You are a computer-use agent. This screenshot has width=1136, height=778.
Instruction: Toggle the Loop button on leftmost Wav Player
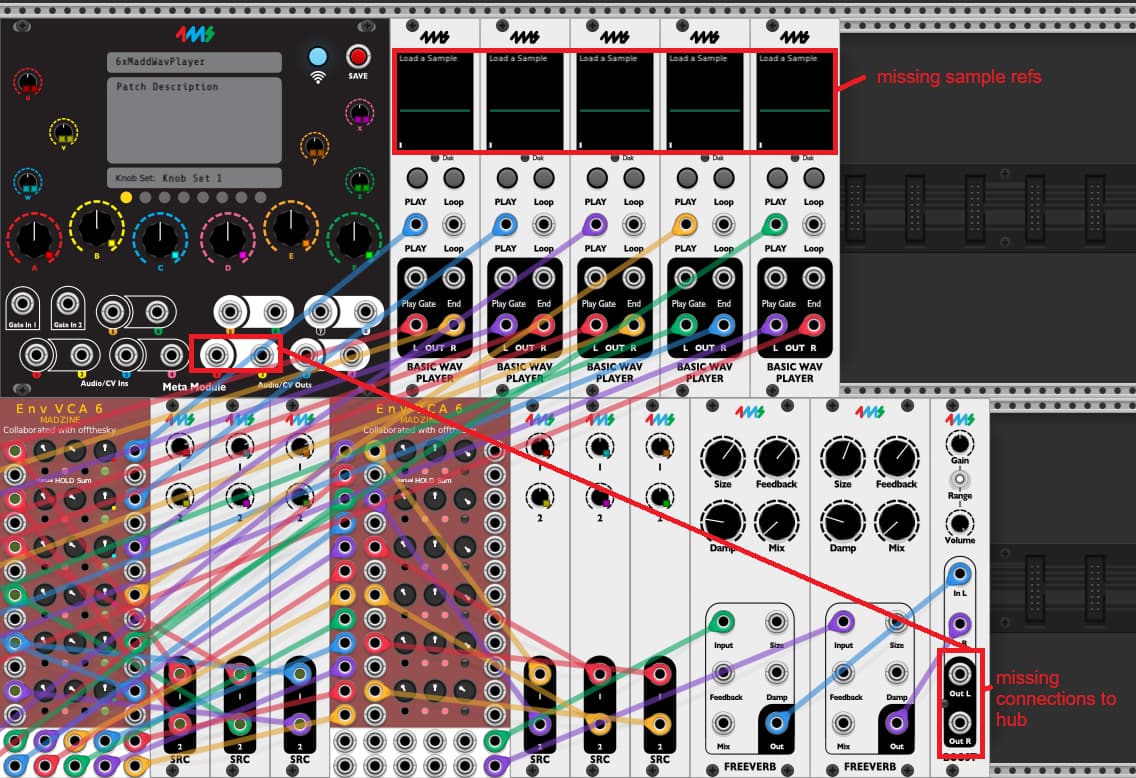454,178
